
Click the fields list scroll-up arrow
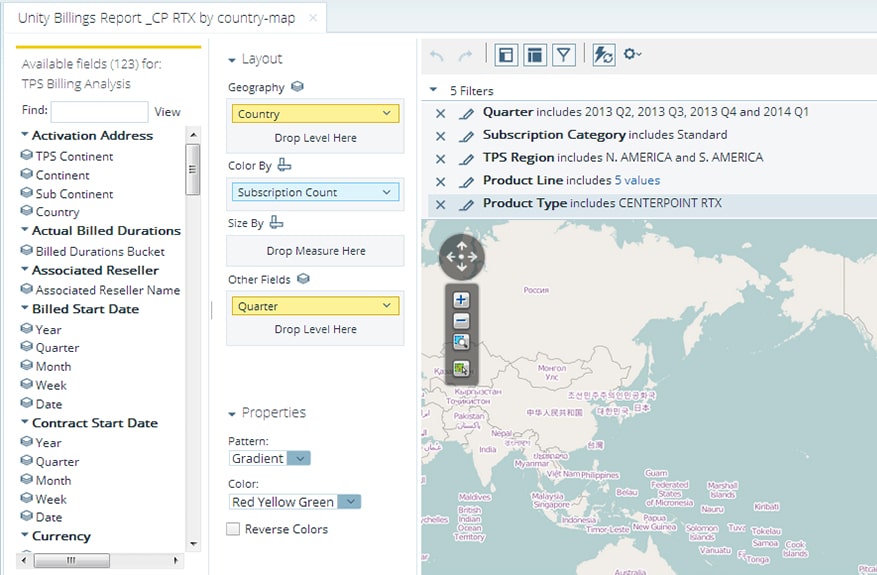(193, 135)
